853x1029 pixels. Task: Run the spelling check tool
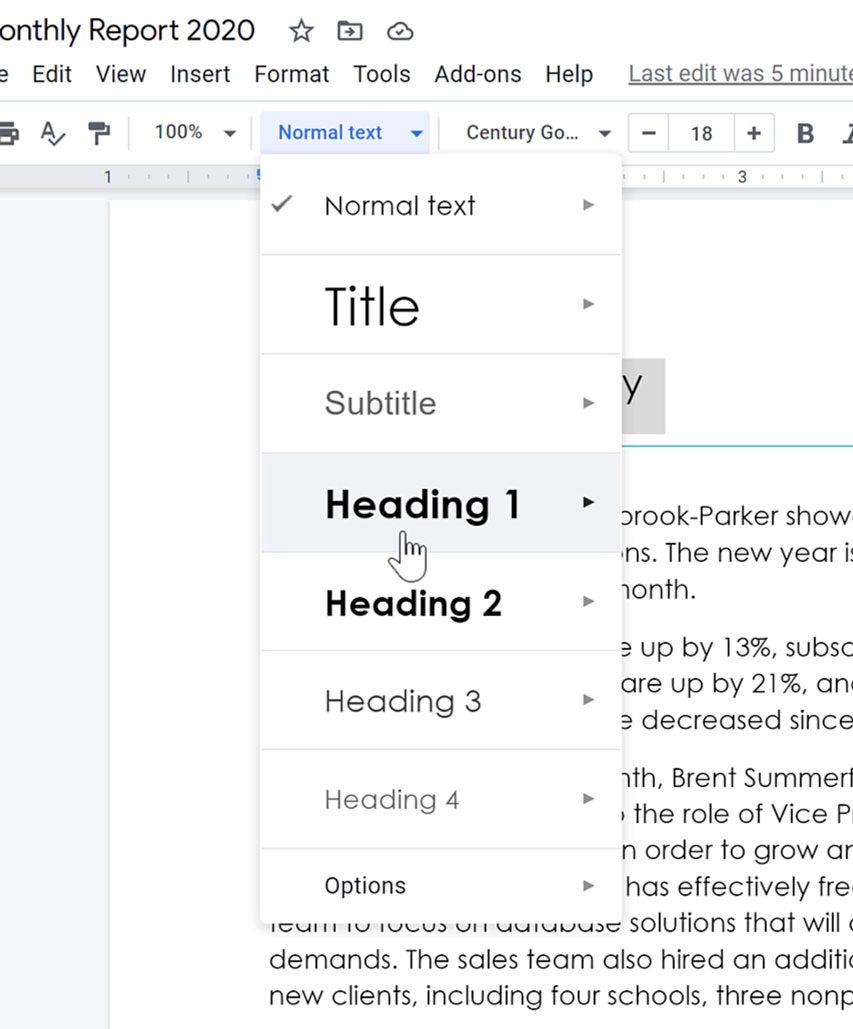point(52,132)
